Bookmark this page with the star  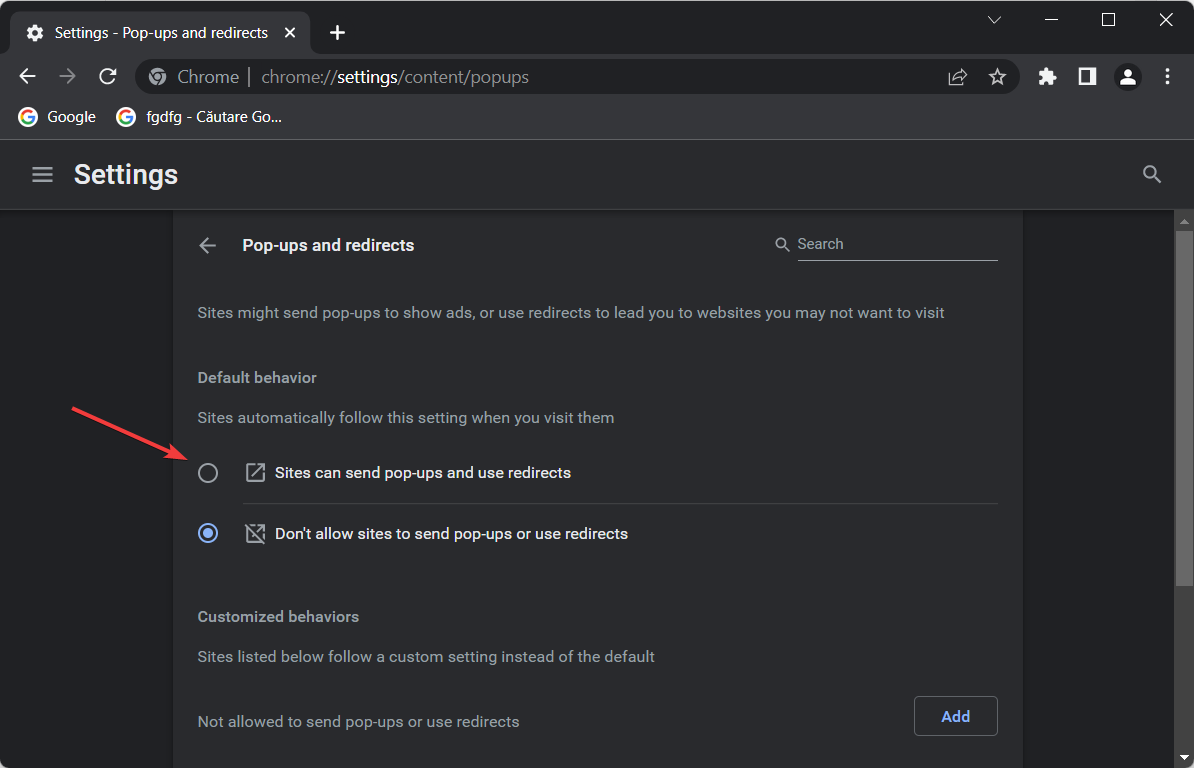point(997,77)
